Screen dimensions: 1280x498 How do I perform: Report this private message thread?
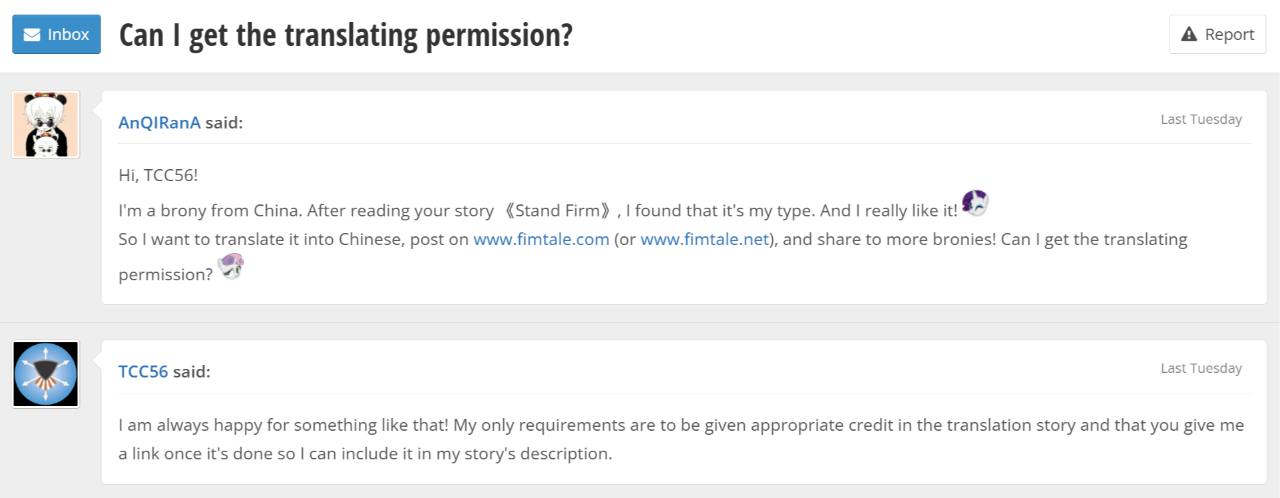[x=1217, y=34]
